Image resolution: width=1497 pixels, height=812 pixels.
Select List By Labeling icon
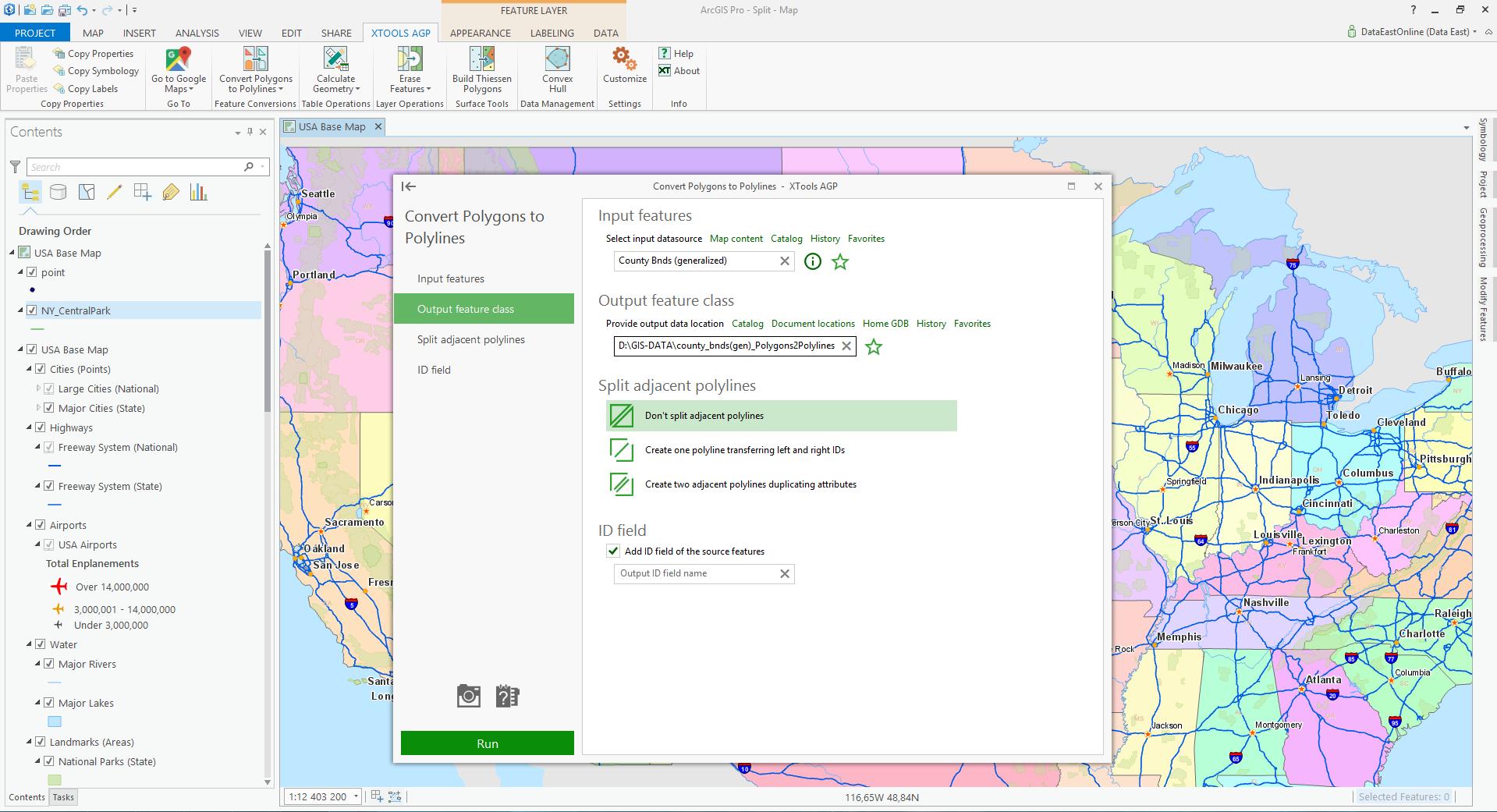(x=171, y=192)
